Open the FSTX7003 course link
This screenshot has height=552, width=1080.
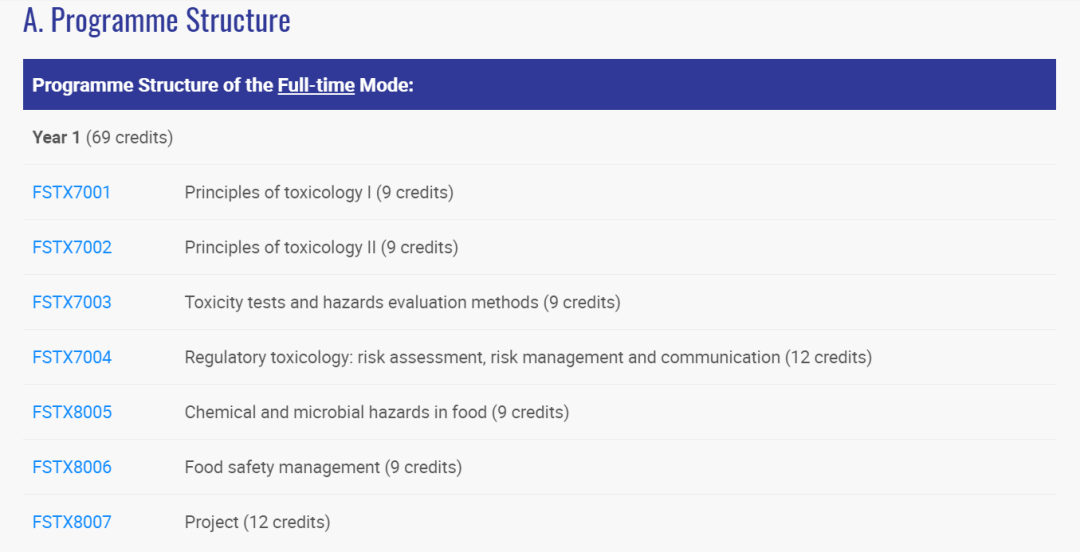[72, 303]
